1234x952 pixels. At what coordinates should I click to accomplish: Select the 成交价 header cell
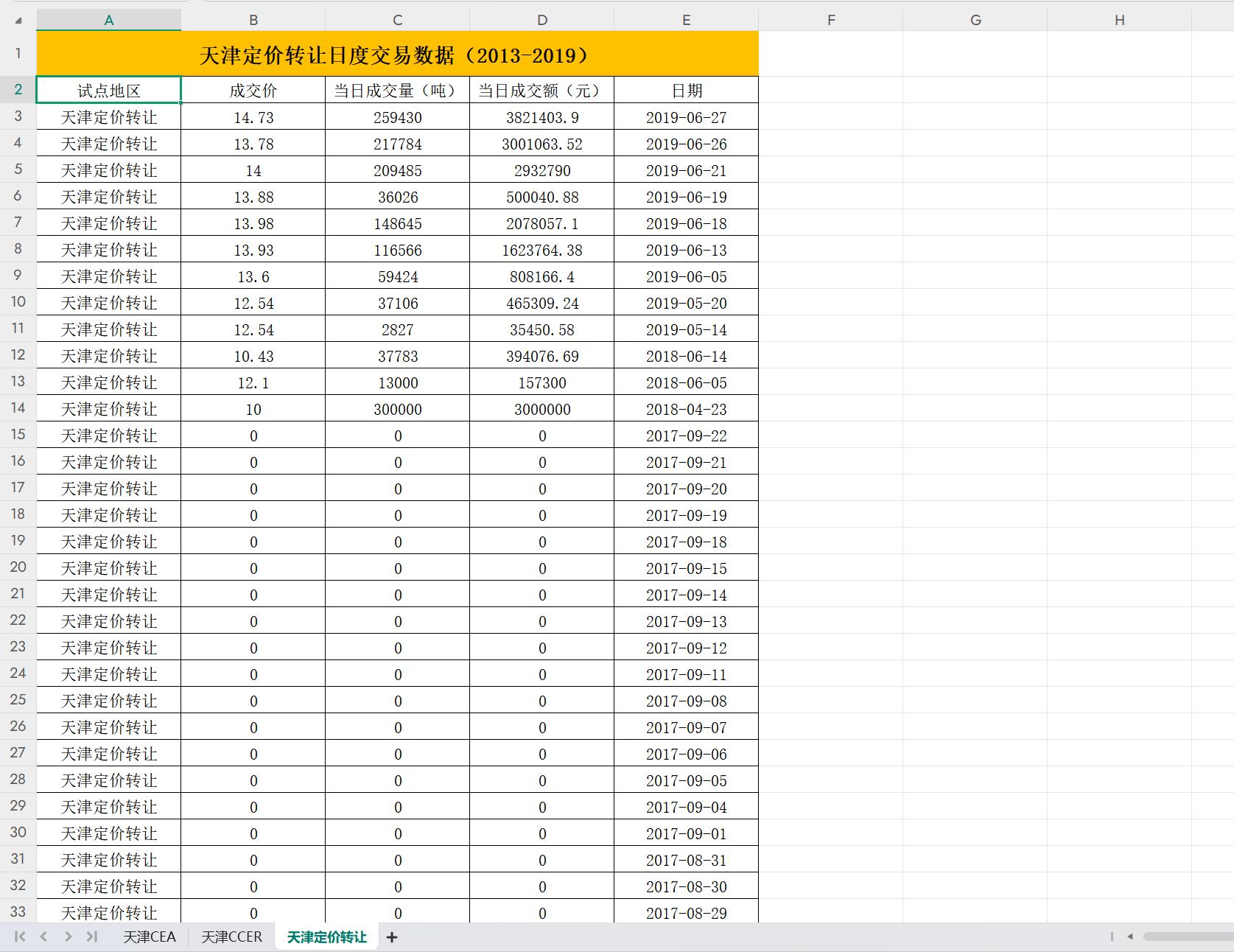pos(253,90)
